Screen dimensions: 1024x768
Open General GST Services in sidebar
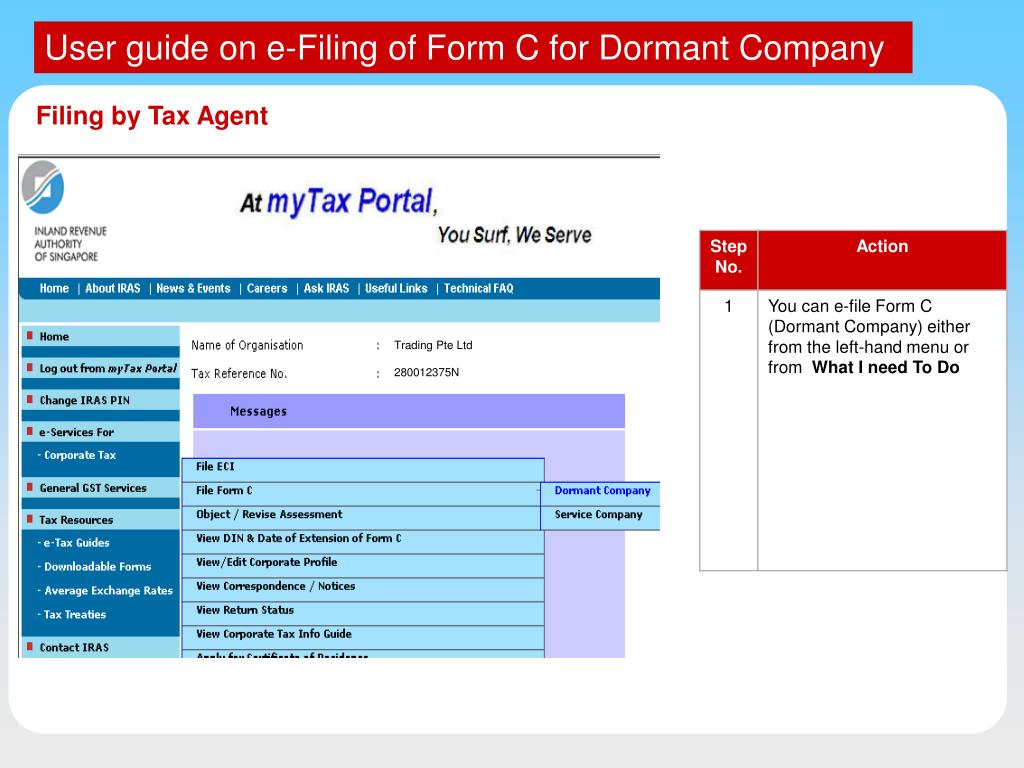coord(101,488)
